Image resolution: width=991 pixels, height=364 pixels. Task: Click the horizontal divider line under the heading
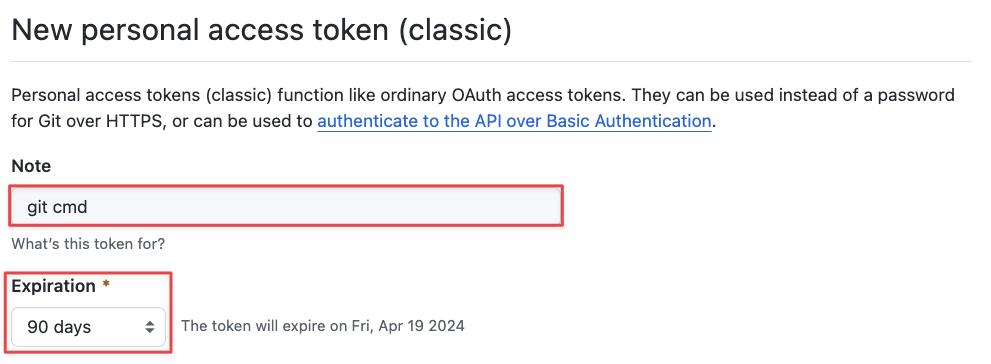pyautogui.click(x=491, y=61)
